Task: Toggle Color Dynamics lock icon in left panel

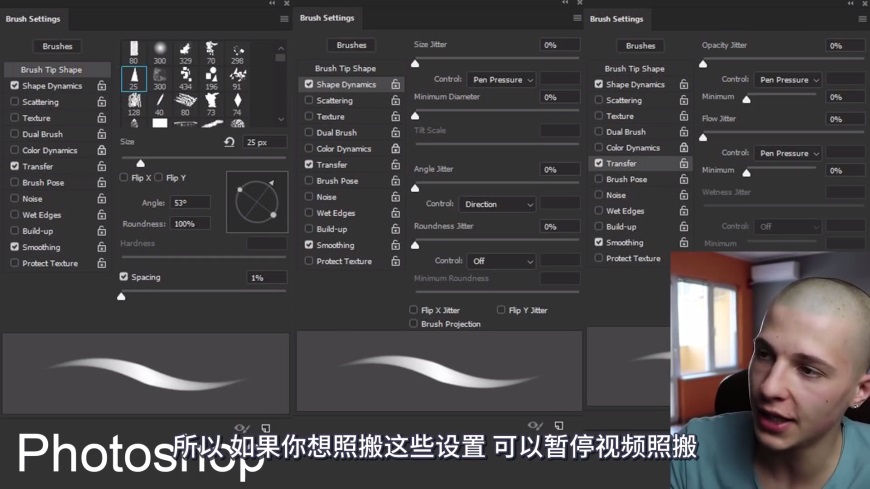Action: click(102, 150)
